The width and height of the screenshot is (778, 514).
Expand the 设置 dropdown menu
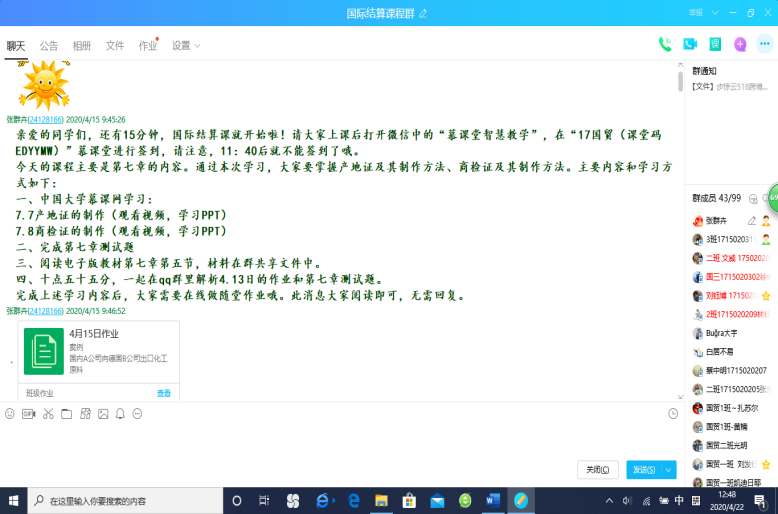[185, 46]
